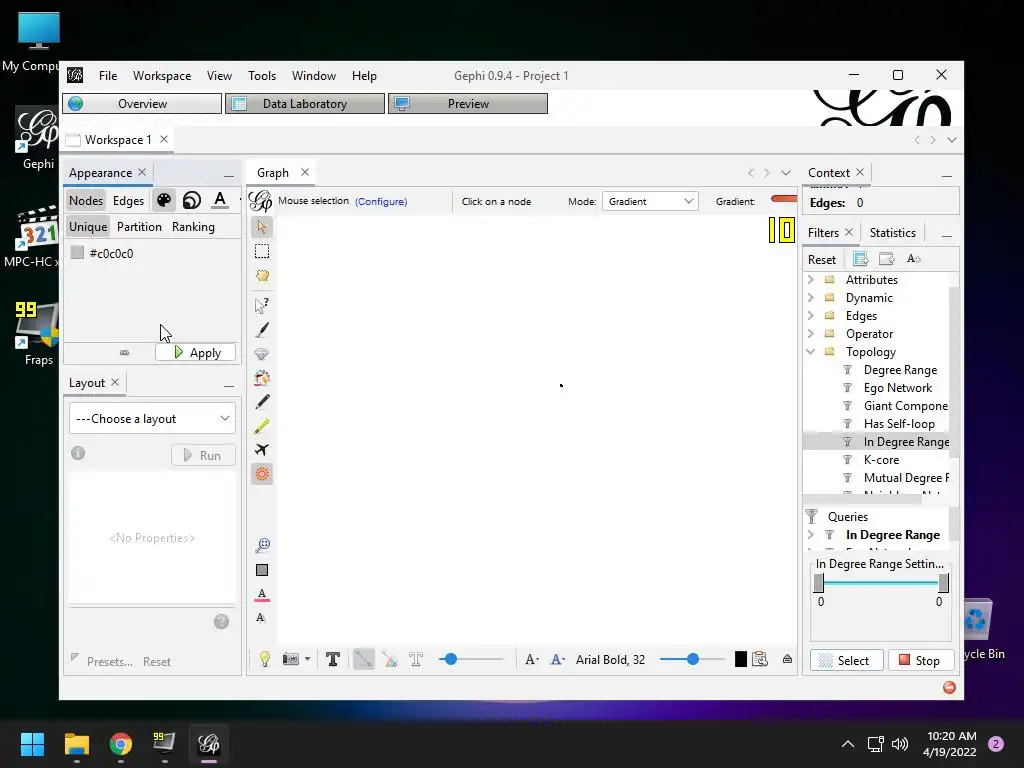Click the Configure link for mouse selection
1024x768 pixels.
click(381, 201)
